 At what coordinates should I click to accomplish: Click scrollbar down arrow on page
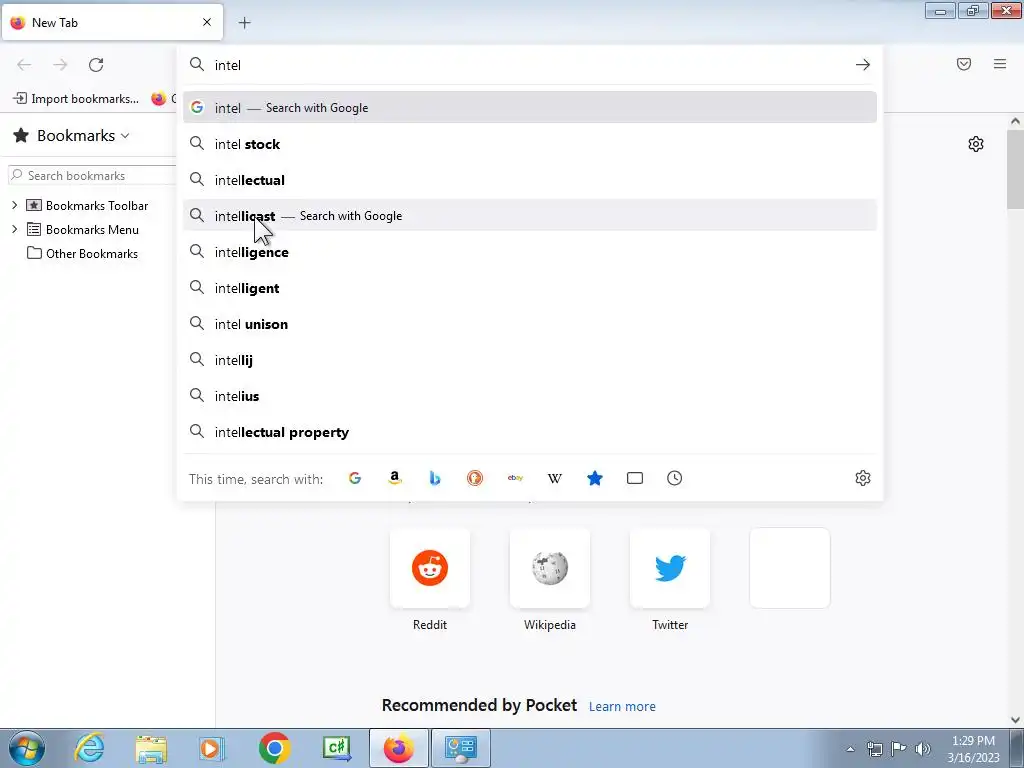pos(1015,719)
